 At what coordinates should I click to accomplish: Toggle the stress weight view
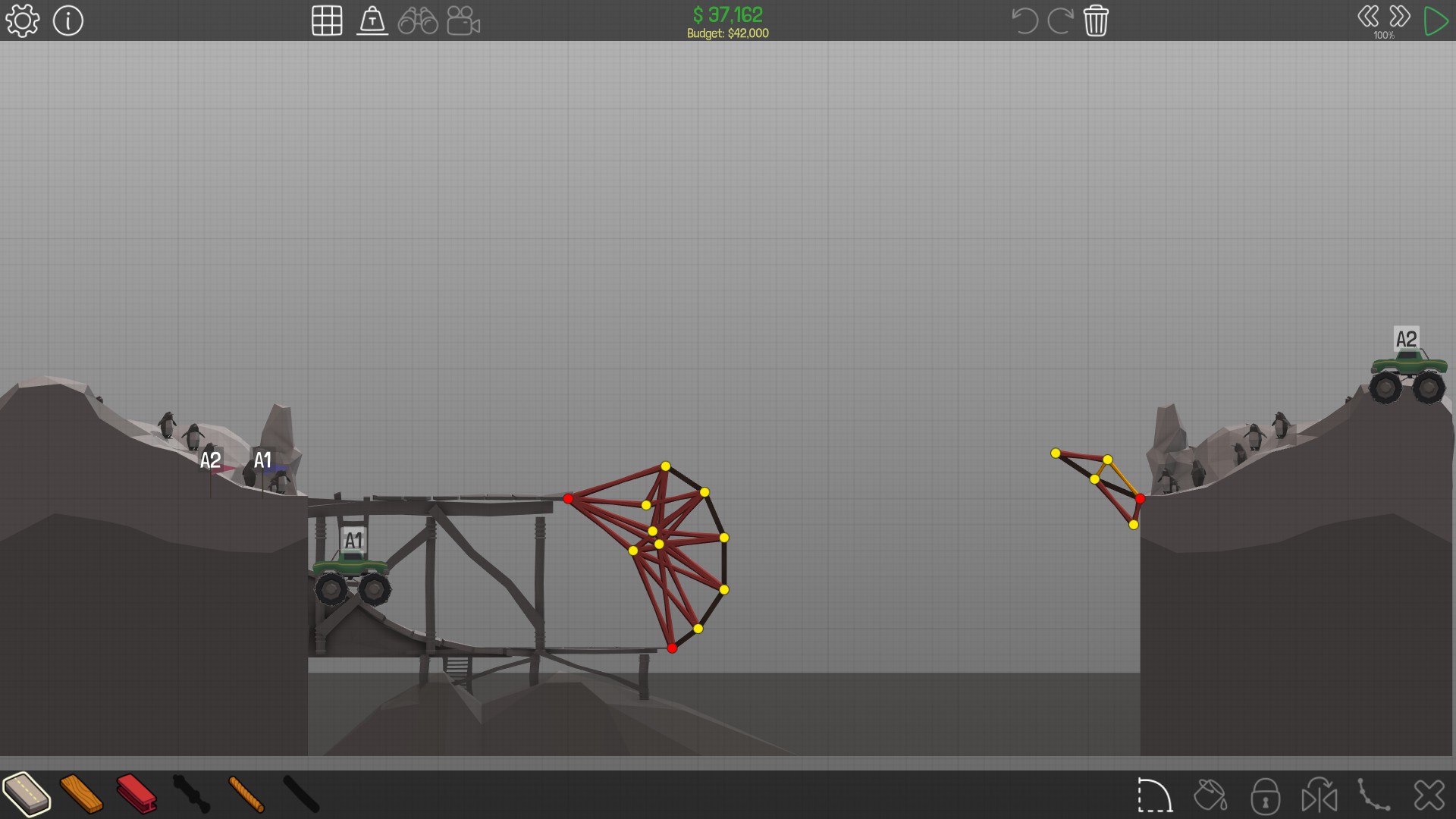[372, 20]
